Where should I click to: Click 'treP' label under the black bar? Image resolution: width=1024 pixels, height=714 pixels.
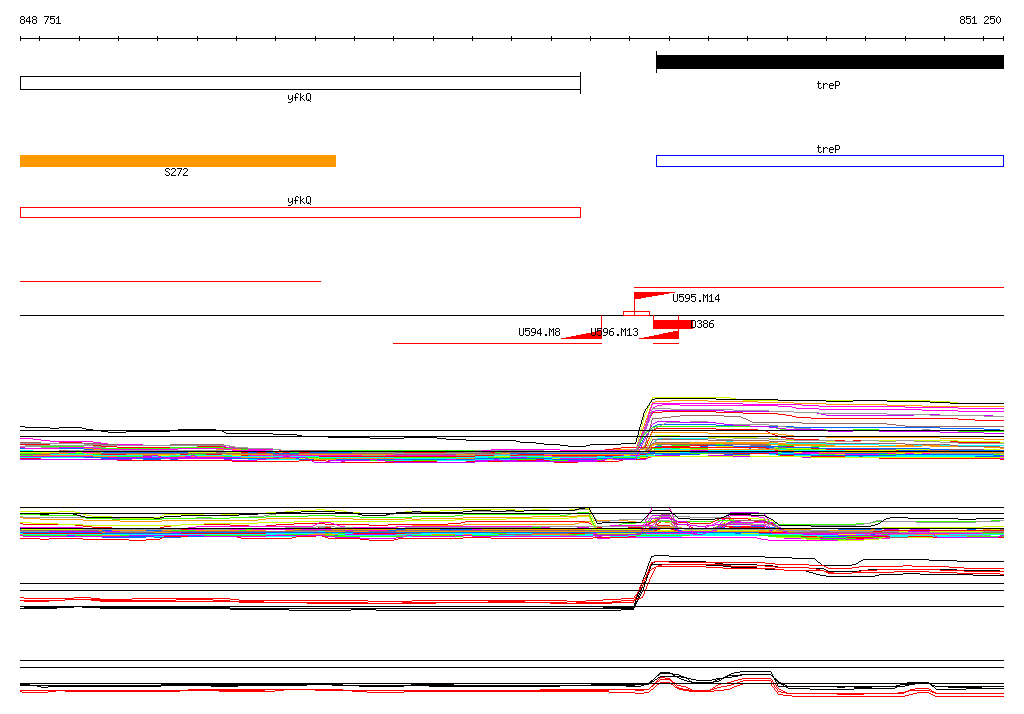tap(829, 85)
